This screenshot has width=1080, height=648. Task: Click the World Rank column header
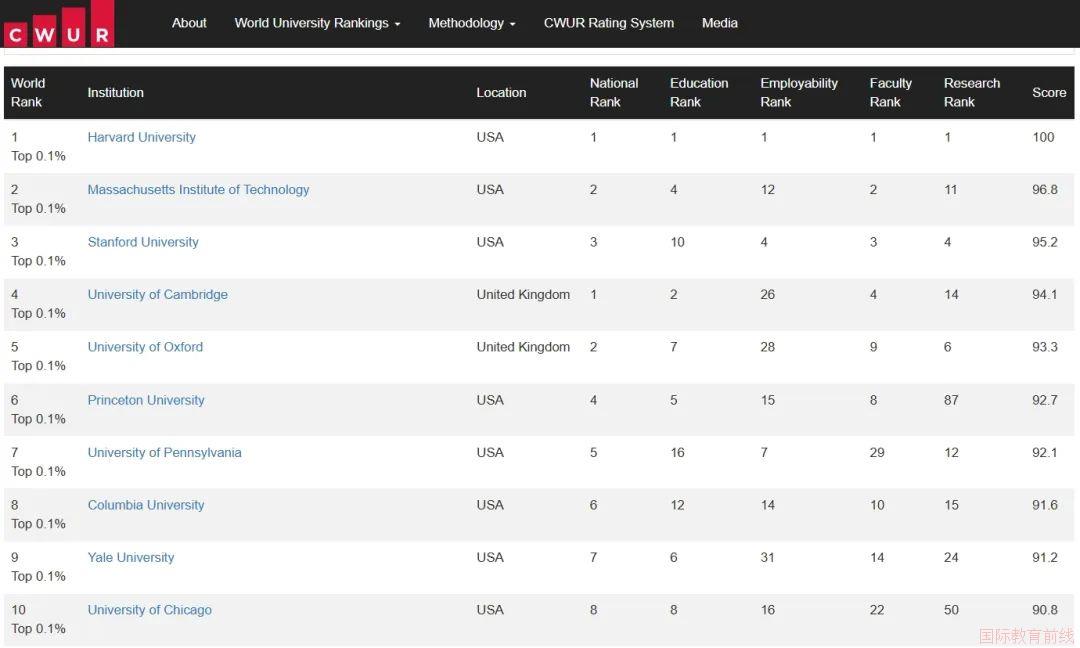(x=28, y=92)
